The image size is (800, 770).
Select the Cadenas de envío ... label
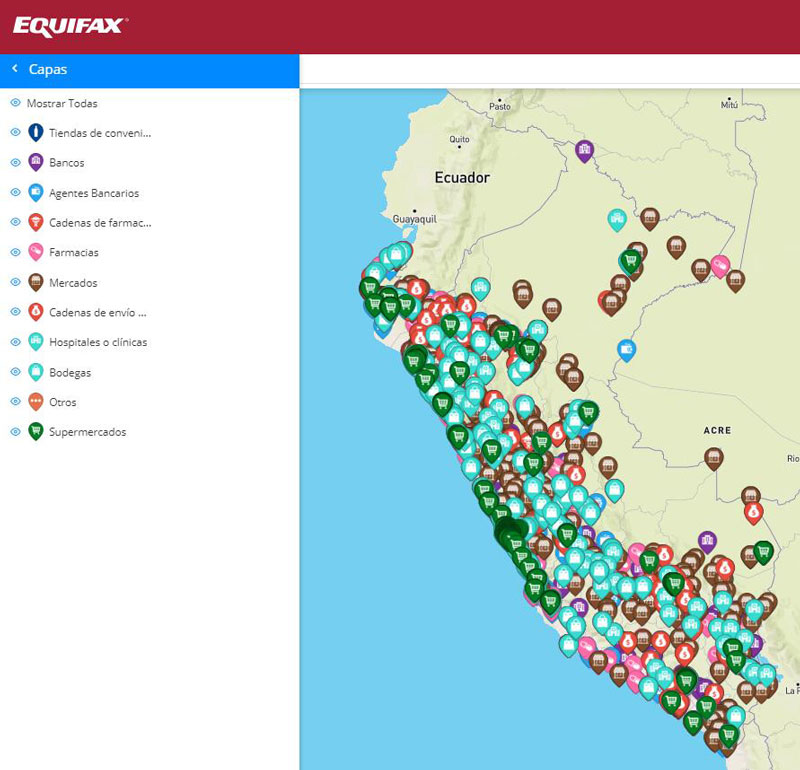click(x=98, y=312)
